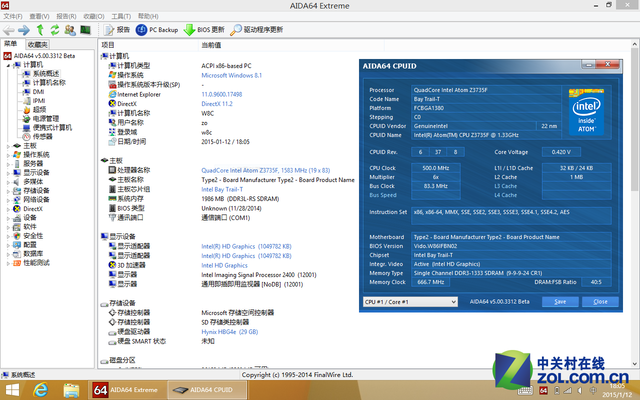Open the Intel HD Graphics 3D accelerator link
640x400 pixels.
(224, 265)
